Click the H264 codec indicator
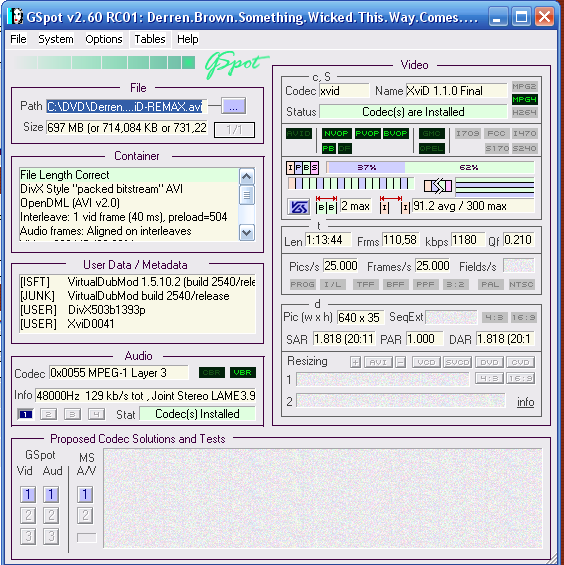 point(524,112)
